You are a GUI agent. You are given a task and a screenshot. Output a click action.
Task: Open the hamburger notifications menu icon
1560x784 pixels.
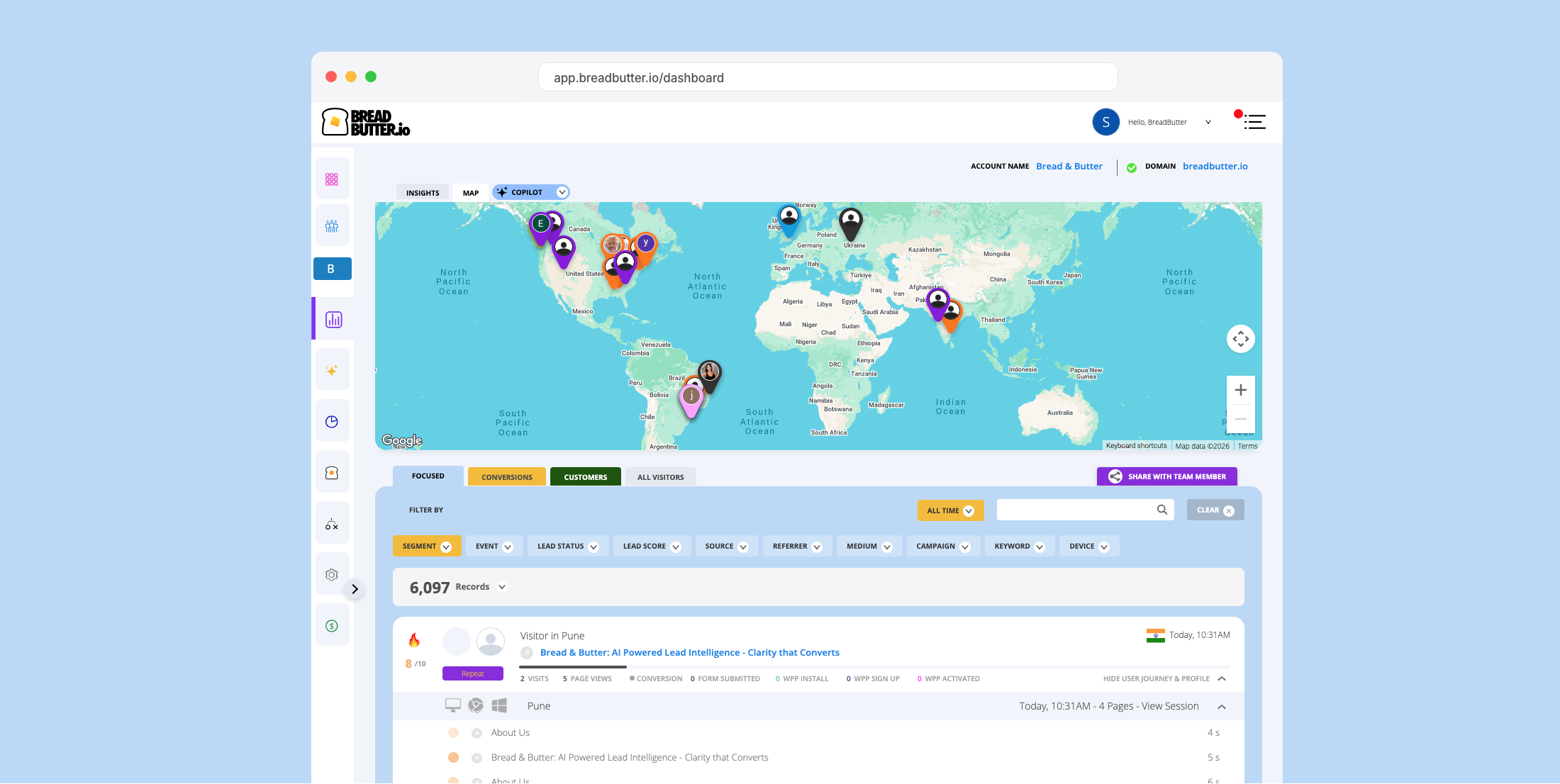pyautogui.click(x=1254, y=122)
